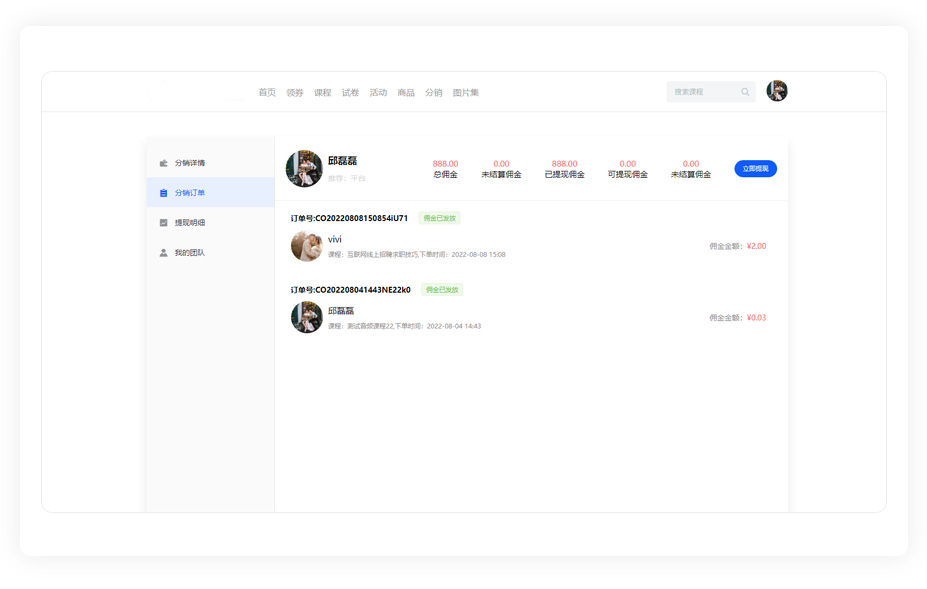The image size is (927, 589).
Task: Open the 领券 navigation item
Action: pos(295,93)
